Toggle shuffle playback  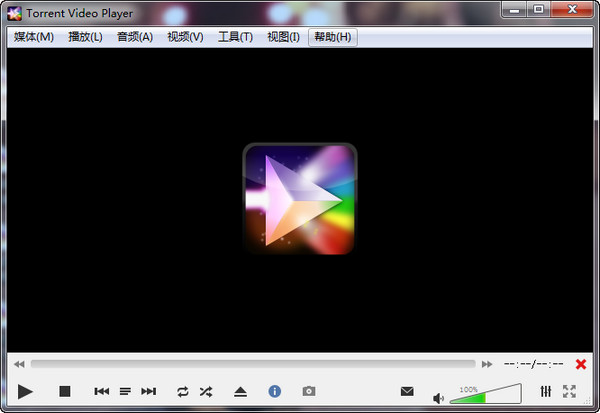(x=206, y=392)
